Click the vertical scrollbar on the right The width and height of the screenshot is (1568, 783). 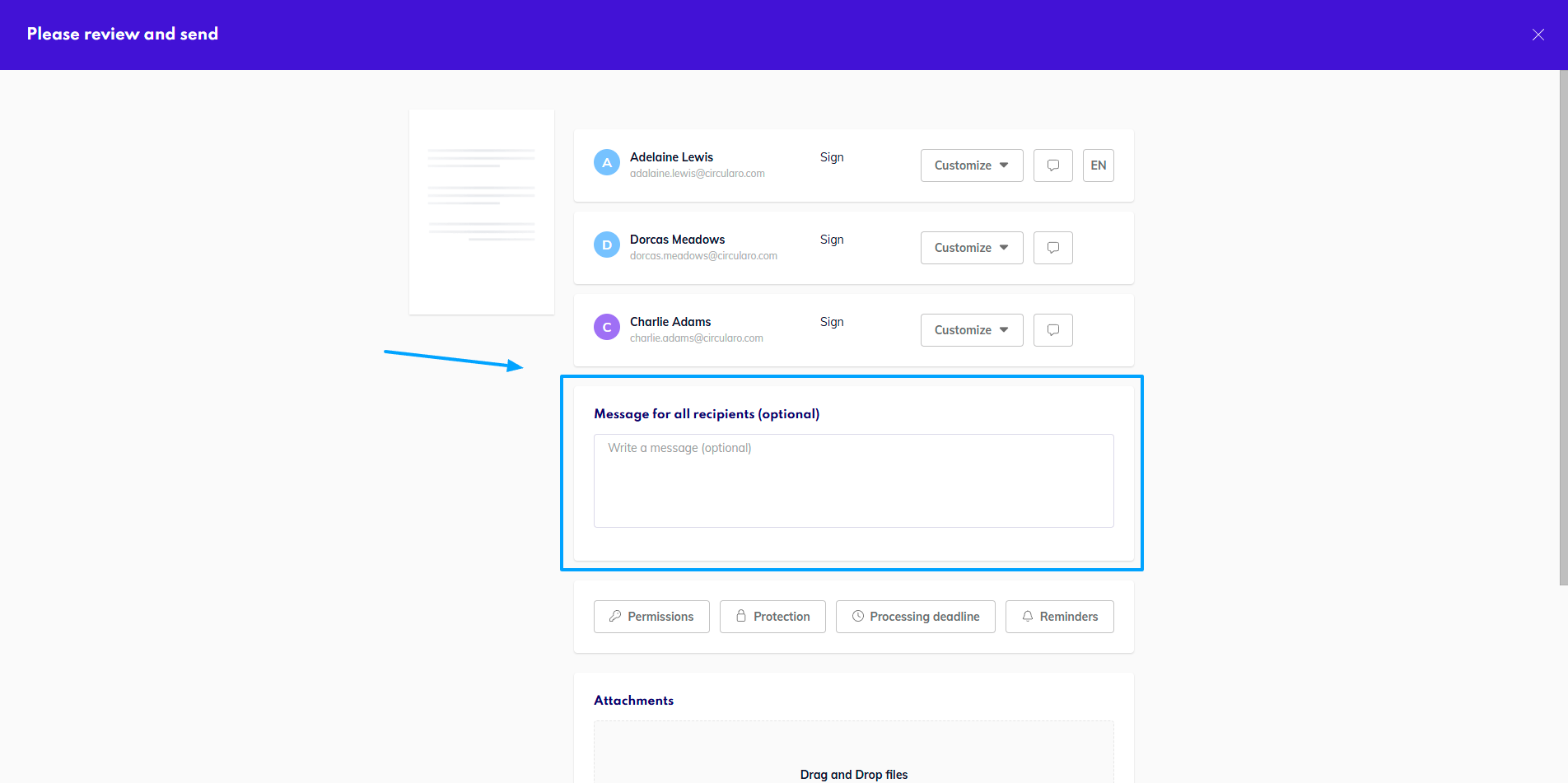pos(1563,329)
